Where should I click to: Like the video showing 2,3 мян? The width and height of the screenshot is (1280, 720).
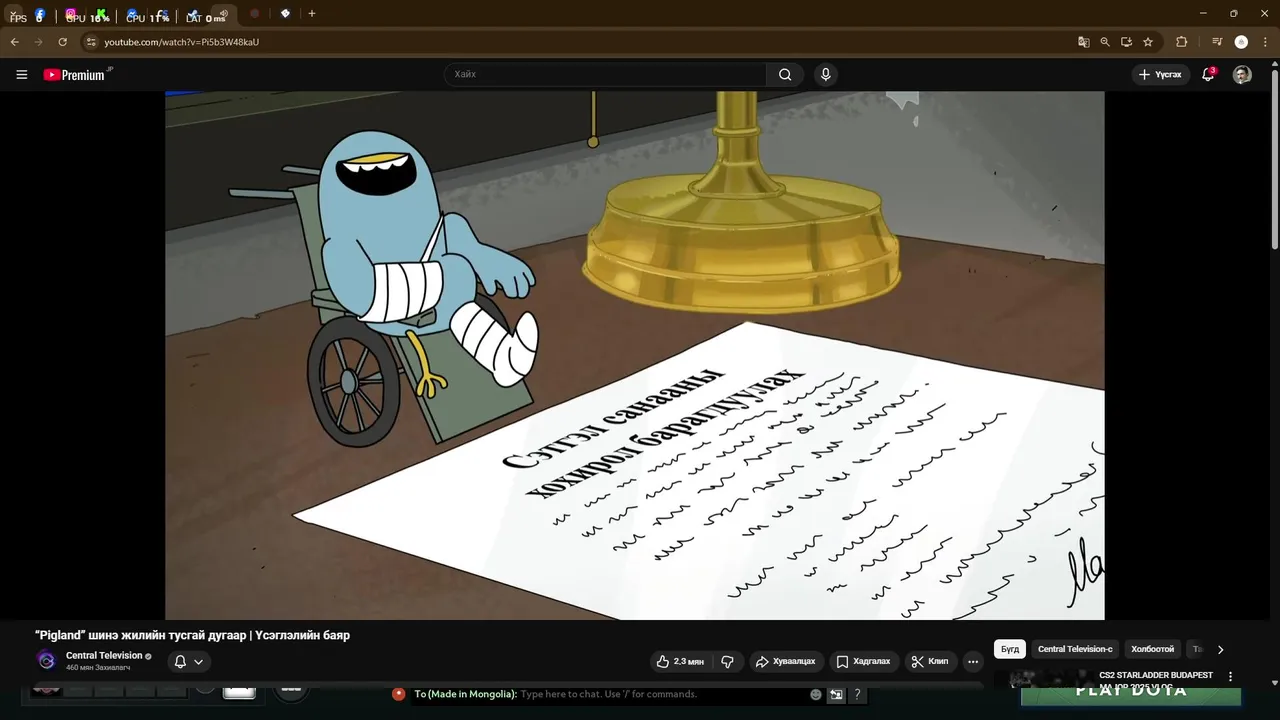point(680,661)
